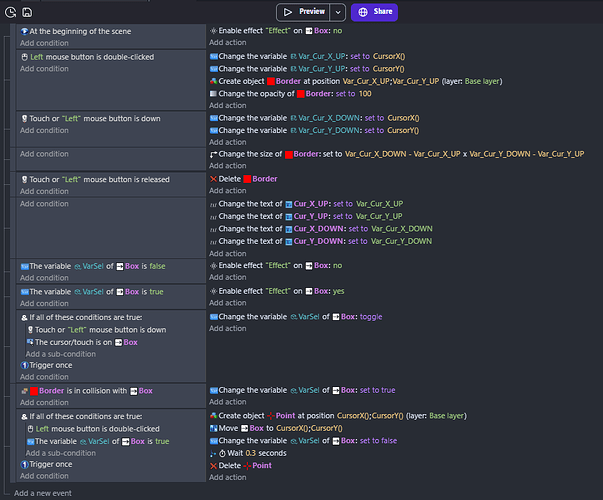Click the red Border swatch in opacity action
The image size is (603, 500).
(301, 94)
